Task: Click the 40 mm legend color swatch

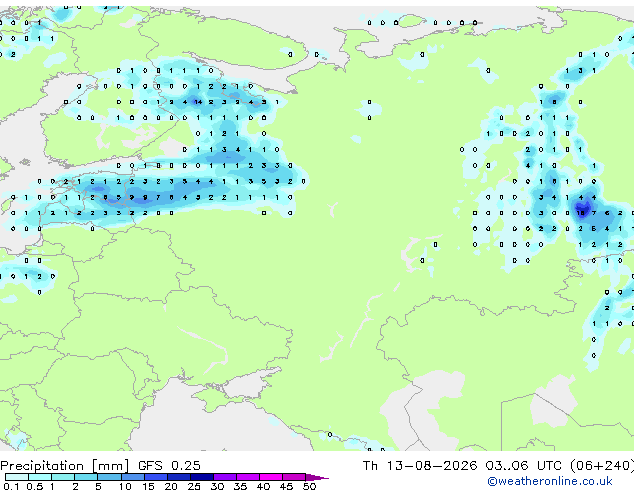Action: [271, 477]
